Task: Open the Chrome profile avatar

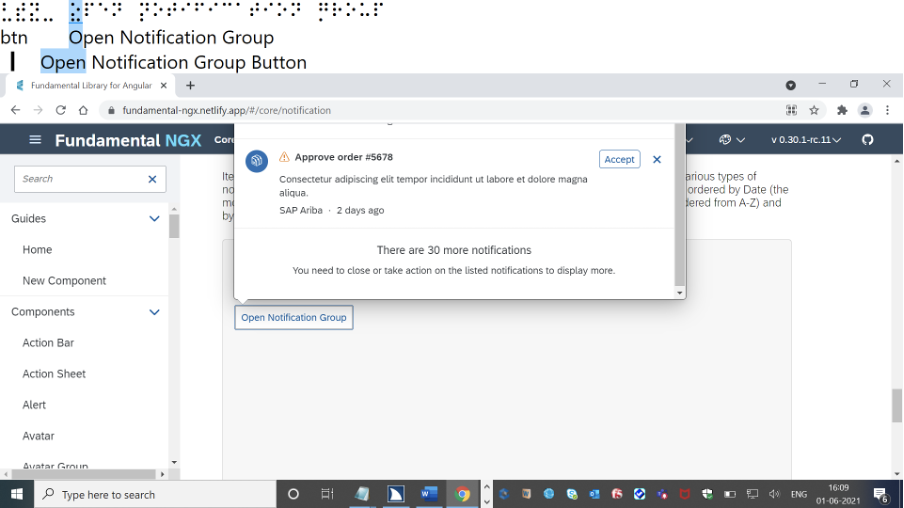Action: tap(865, 110)
